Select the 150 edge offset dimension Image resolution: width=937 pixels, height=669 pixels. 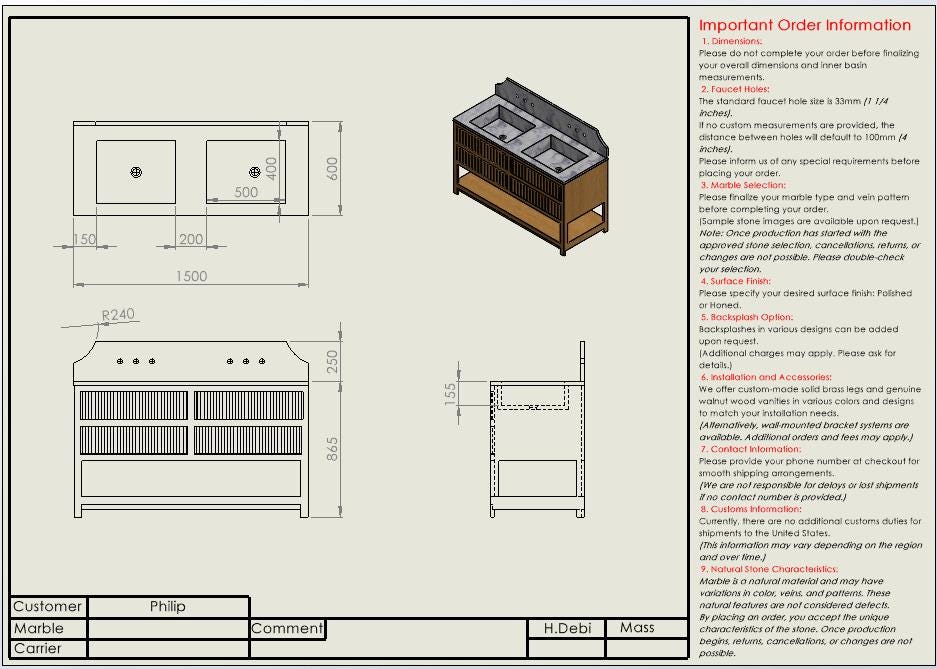(85, 239)
